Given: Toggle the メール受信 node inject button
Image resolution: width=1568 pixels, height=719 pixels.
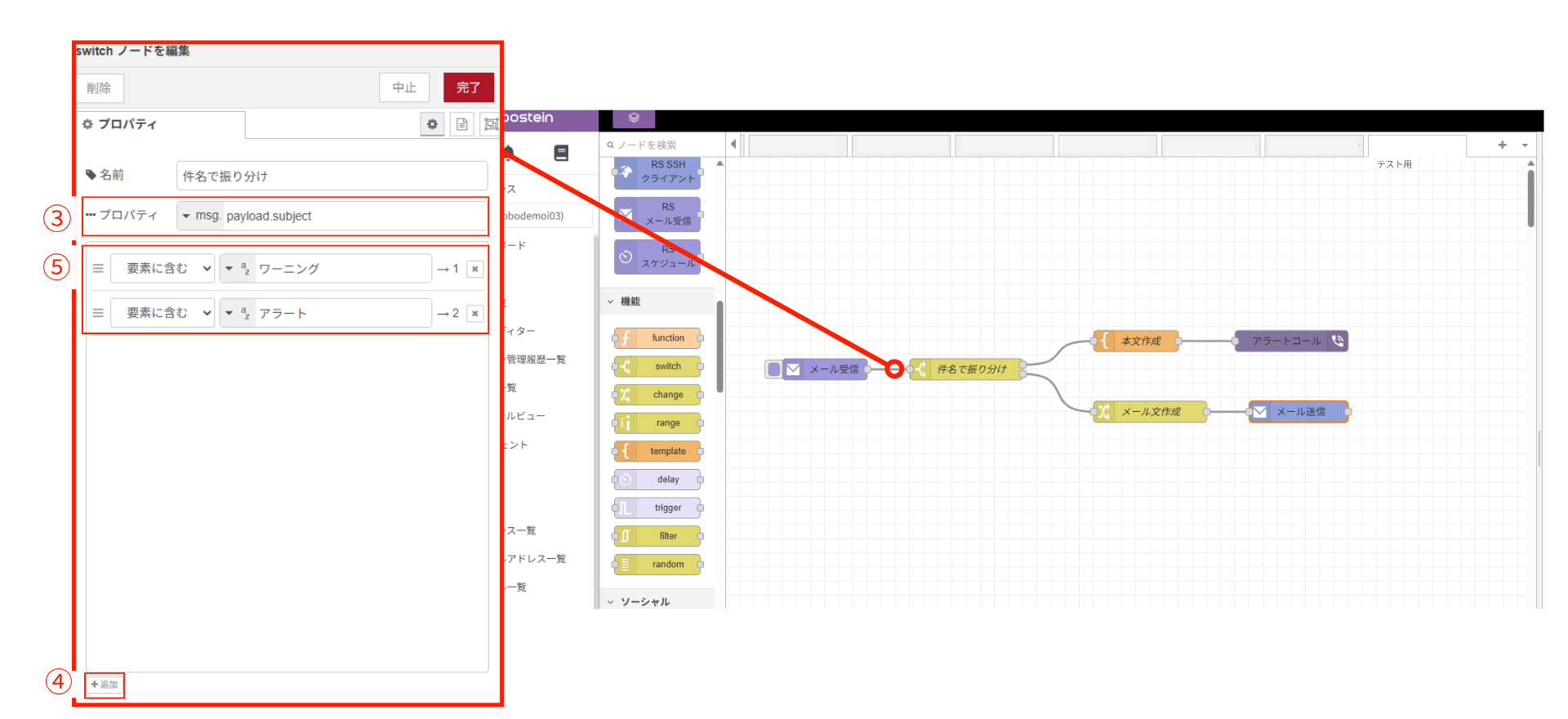Looking at the screenshot, I should [773, 369].
